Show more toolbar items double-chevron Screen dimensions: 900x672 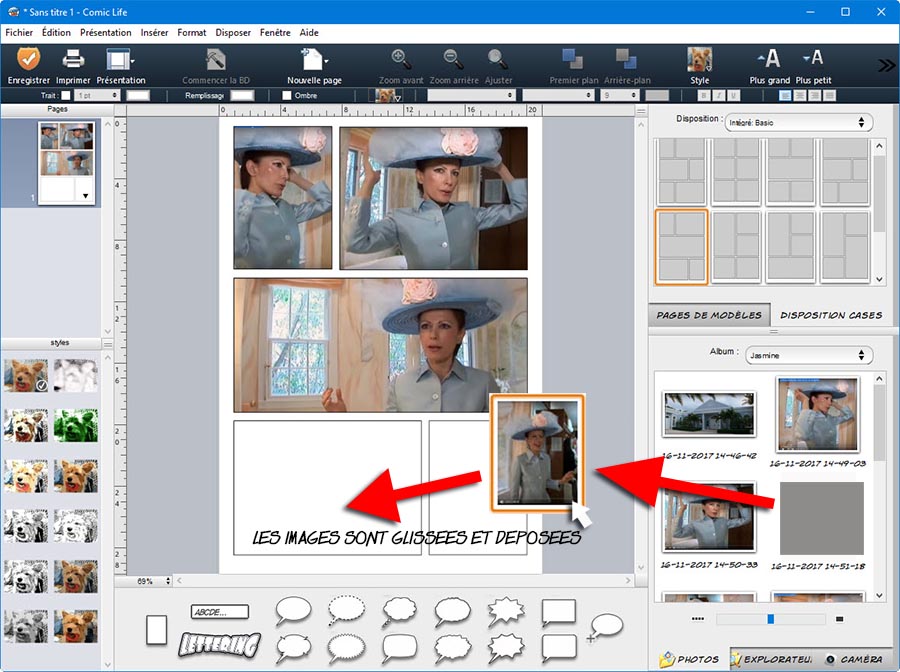(886, 65)
